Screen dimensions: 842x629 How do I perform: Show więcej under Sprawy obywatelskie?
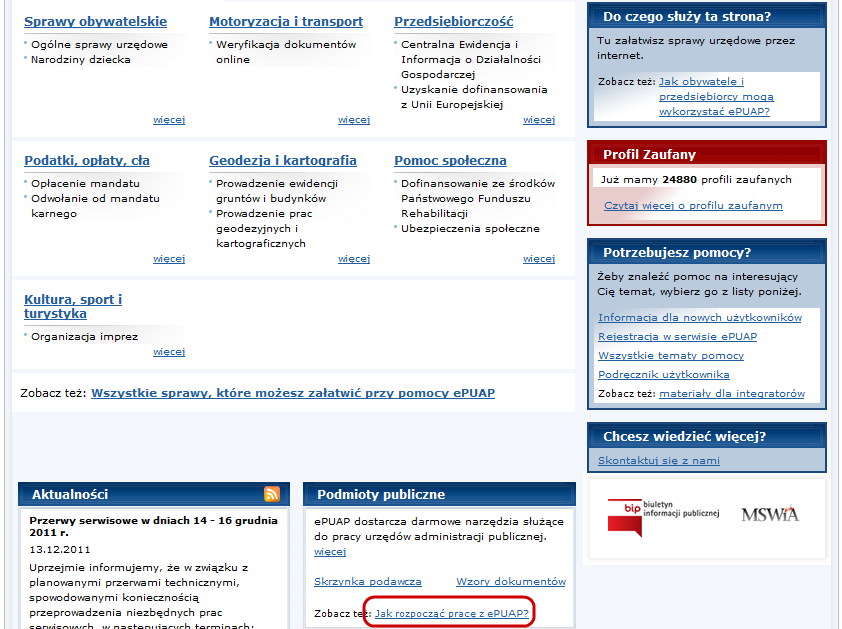[x=169, y=119]
